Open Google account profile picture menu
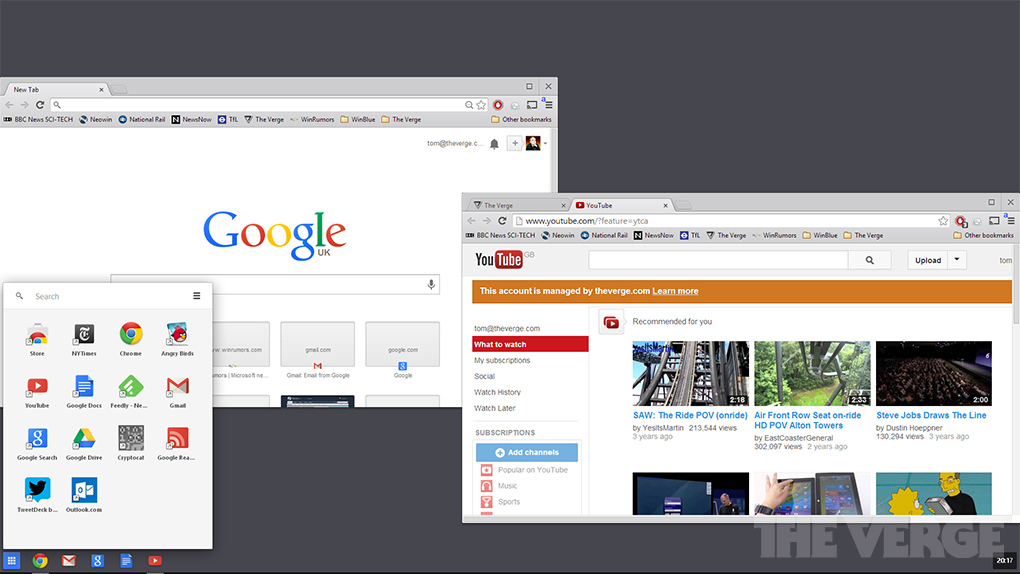The width and height of the screenshot is (1020, 574). [533, 143]
